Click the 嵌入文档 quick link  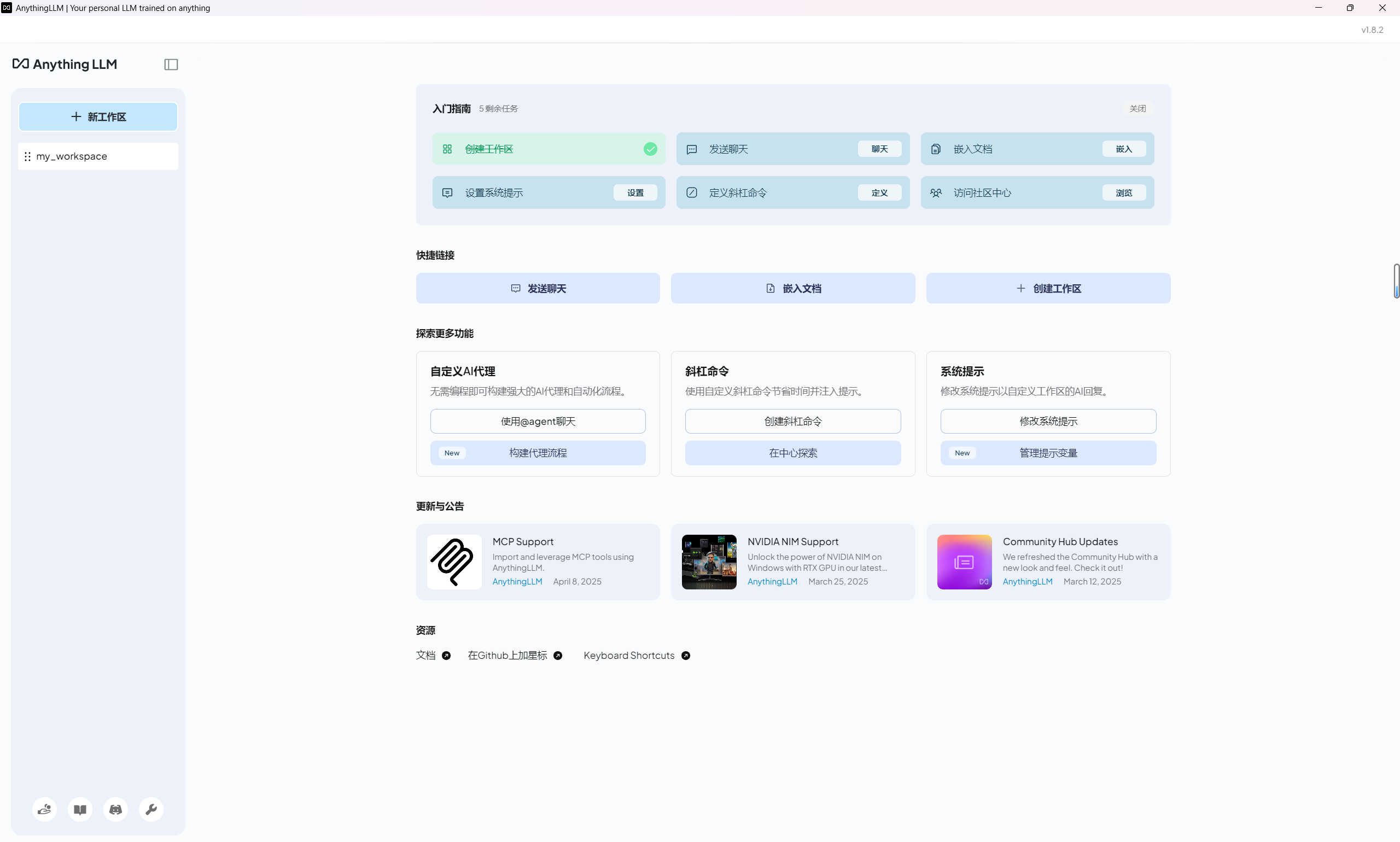coord(793,289)
